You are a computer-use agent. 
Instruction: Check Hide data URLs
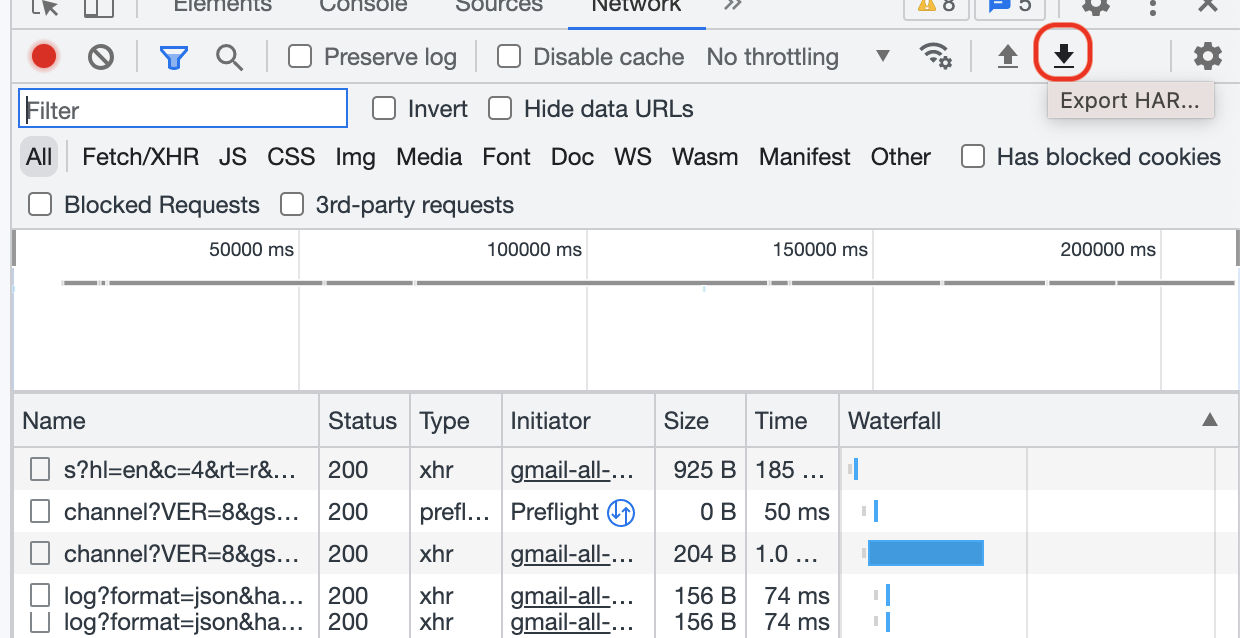point(500,108)
